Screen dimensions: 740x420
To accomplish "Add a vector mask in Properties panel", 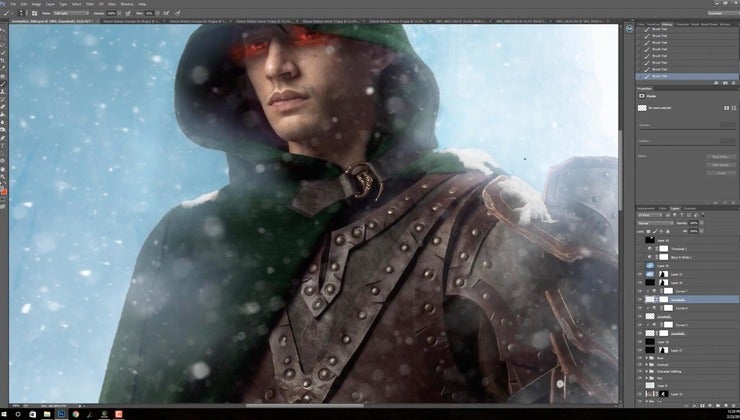I will click(734, 108).
